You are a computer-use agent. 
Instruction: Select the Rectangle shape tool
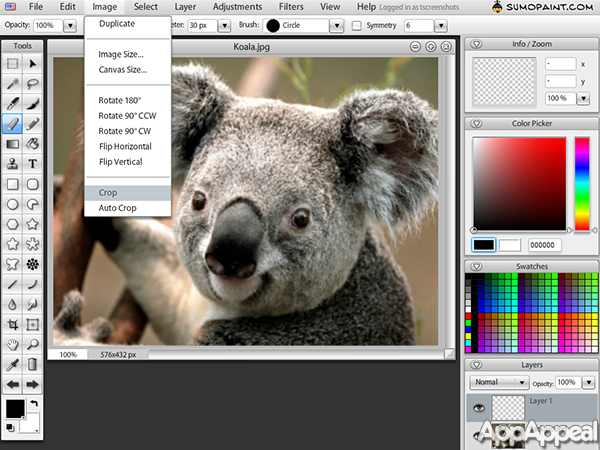click(13, 184)
